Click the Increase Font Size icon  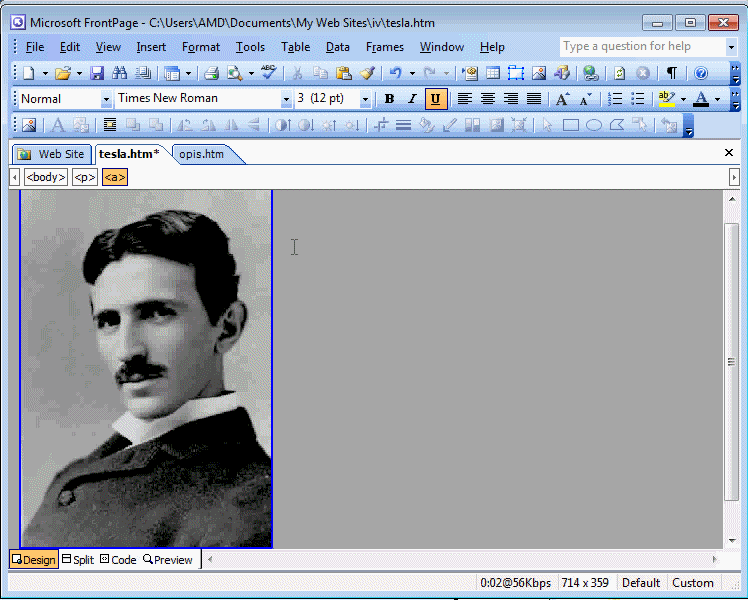coord(562,99)
